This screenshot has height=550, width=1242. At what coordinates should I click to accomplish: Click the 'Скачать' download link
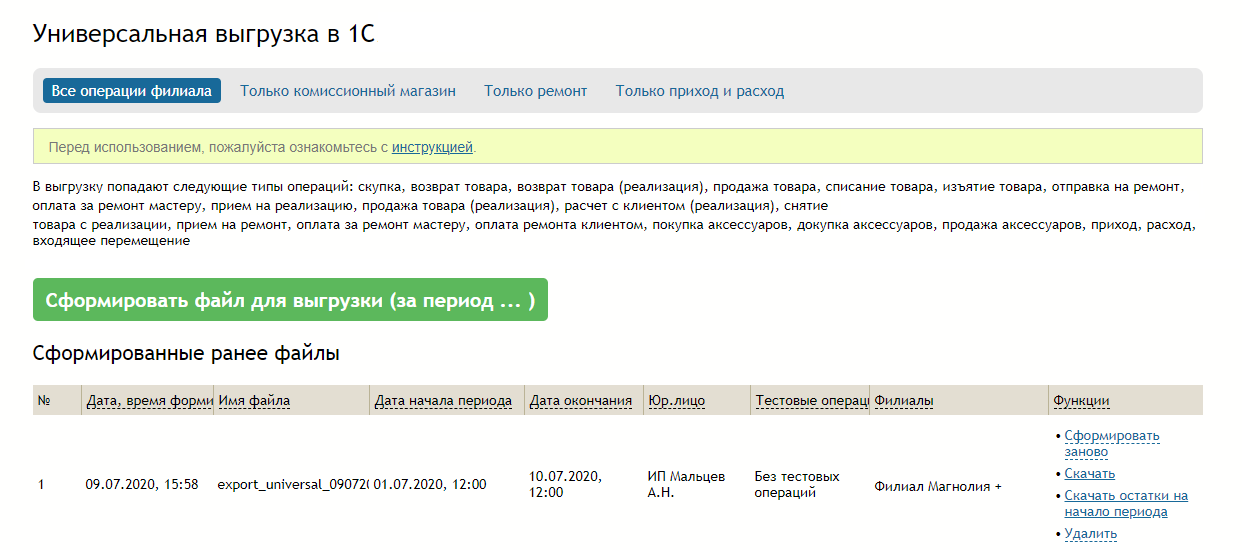pyautogui.click(x=1090, y=474)
